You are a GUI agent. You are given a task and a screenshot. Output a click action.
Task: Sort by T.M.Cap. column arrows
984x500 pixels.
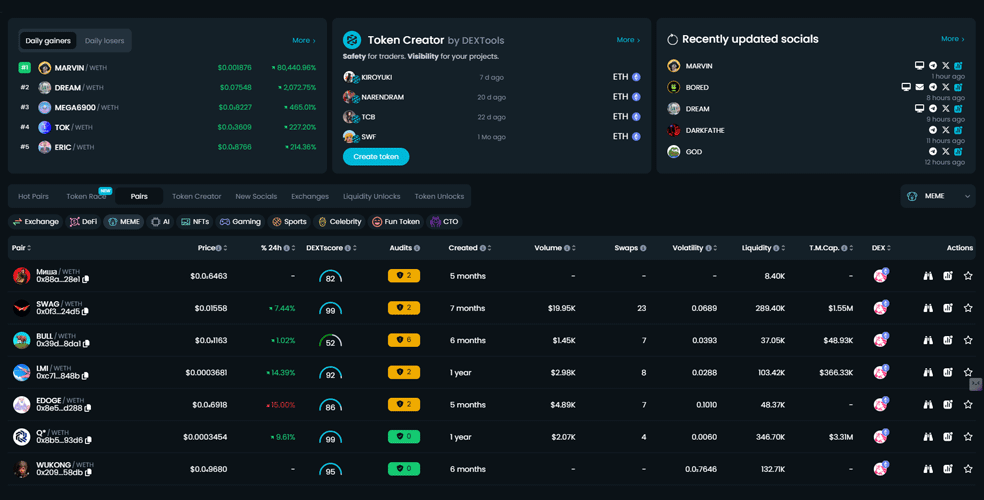point(852,248)
